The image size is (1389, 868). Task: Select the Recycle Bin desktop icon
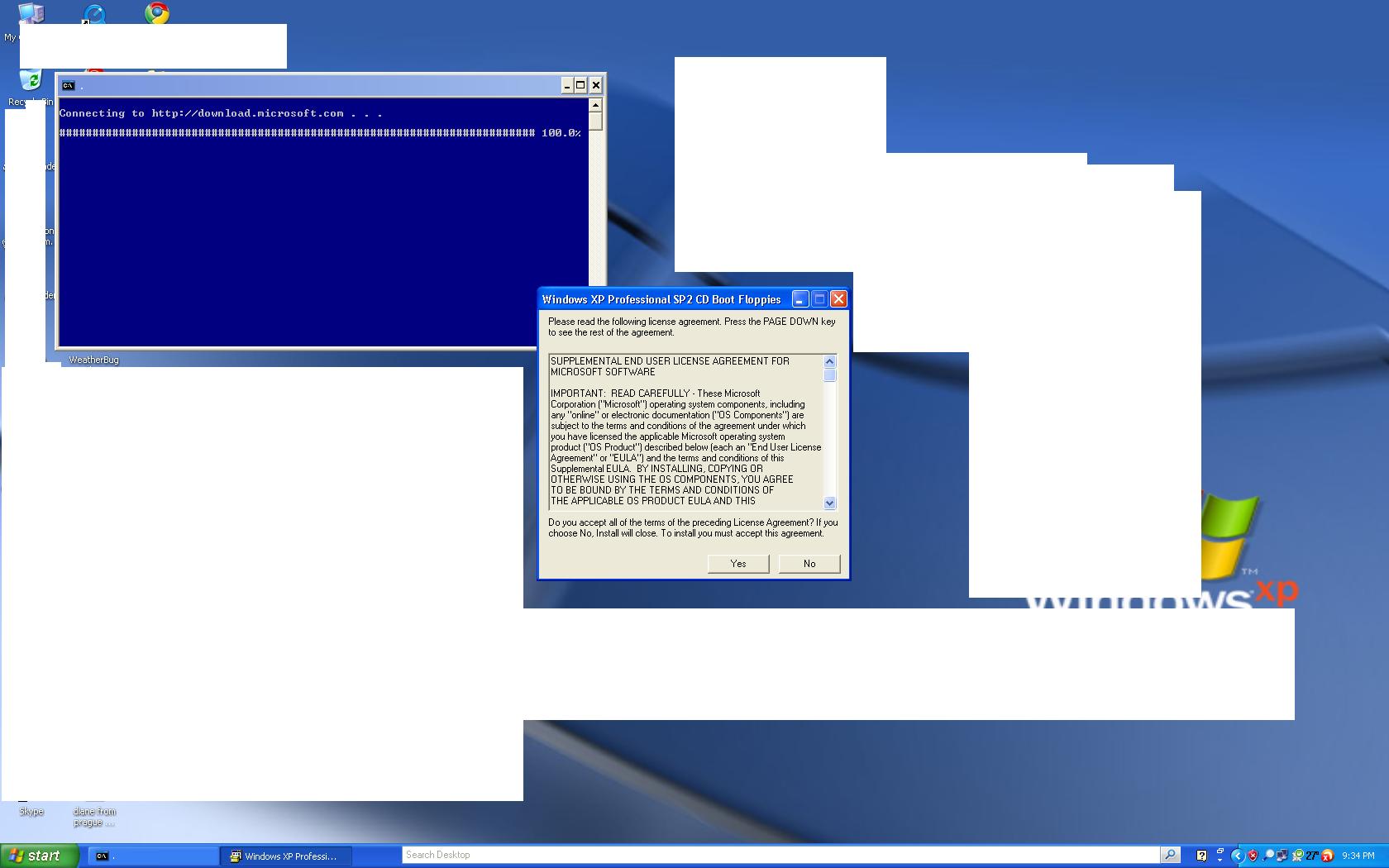[31, 80]
